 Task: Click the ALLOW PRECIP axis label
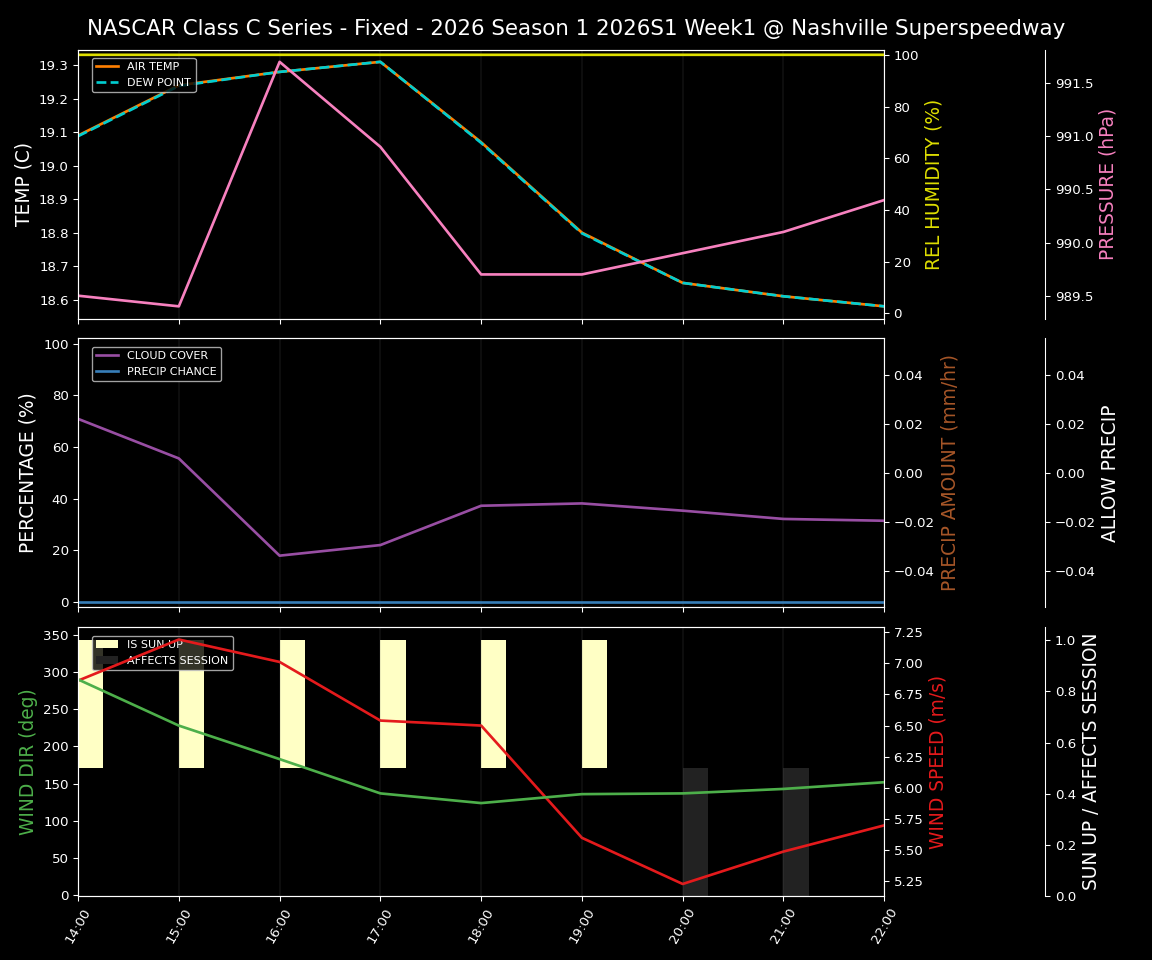click(x=1111, y=471)
